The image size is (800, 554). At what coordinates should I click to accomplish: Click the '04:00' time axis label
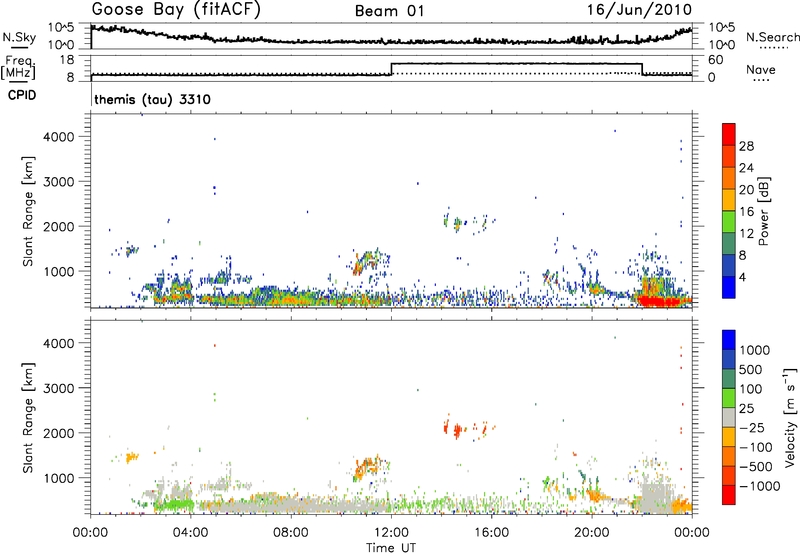click(x=191, y=533)
